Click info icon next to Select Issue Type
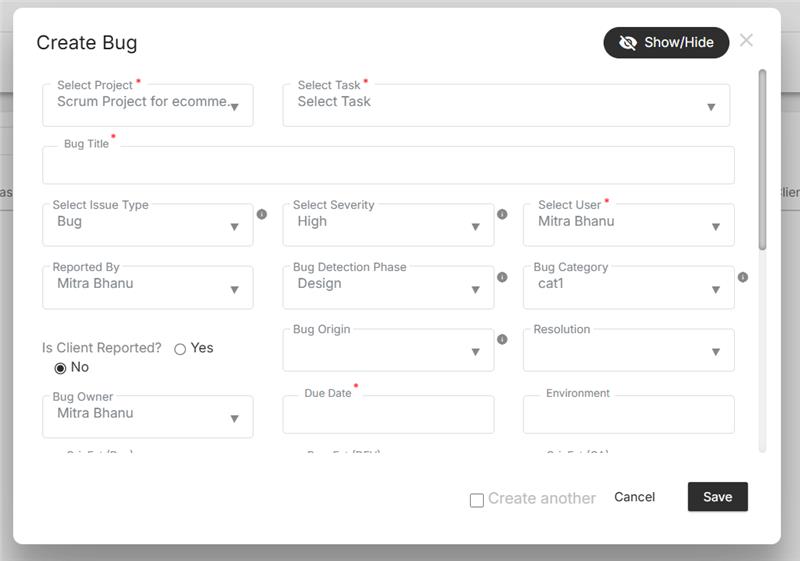The height and width of the screenshot is (561, 800). click(262, 214)
